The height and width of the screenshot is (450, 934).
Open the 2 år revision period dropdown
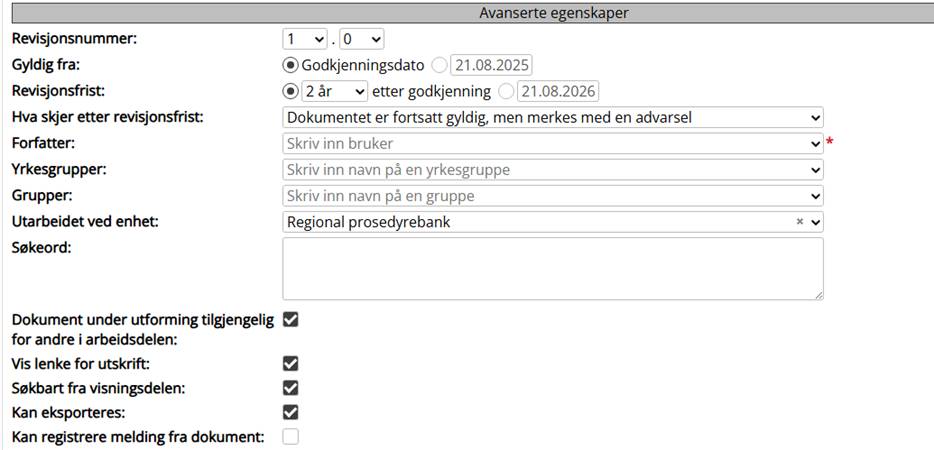click(x=334, y=91)
